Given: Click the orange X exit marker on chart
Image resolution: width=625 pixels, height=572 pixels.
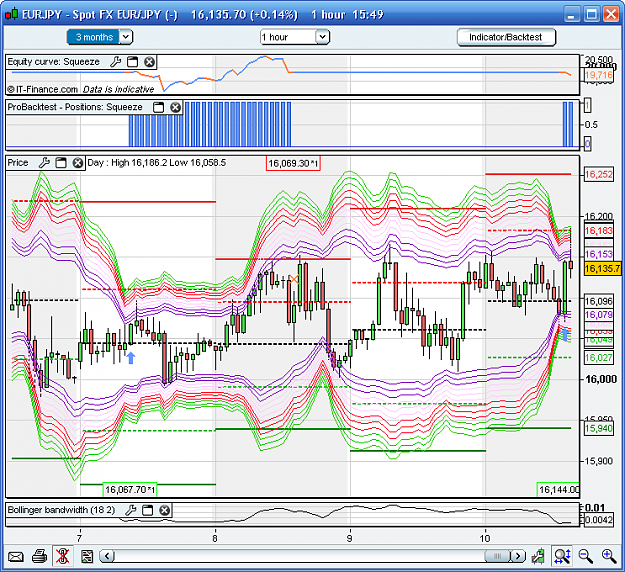Looking at the screenshot, I should click(x=294, y=279).
